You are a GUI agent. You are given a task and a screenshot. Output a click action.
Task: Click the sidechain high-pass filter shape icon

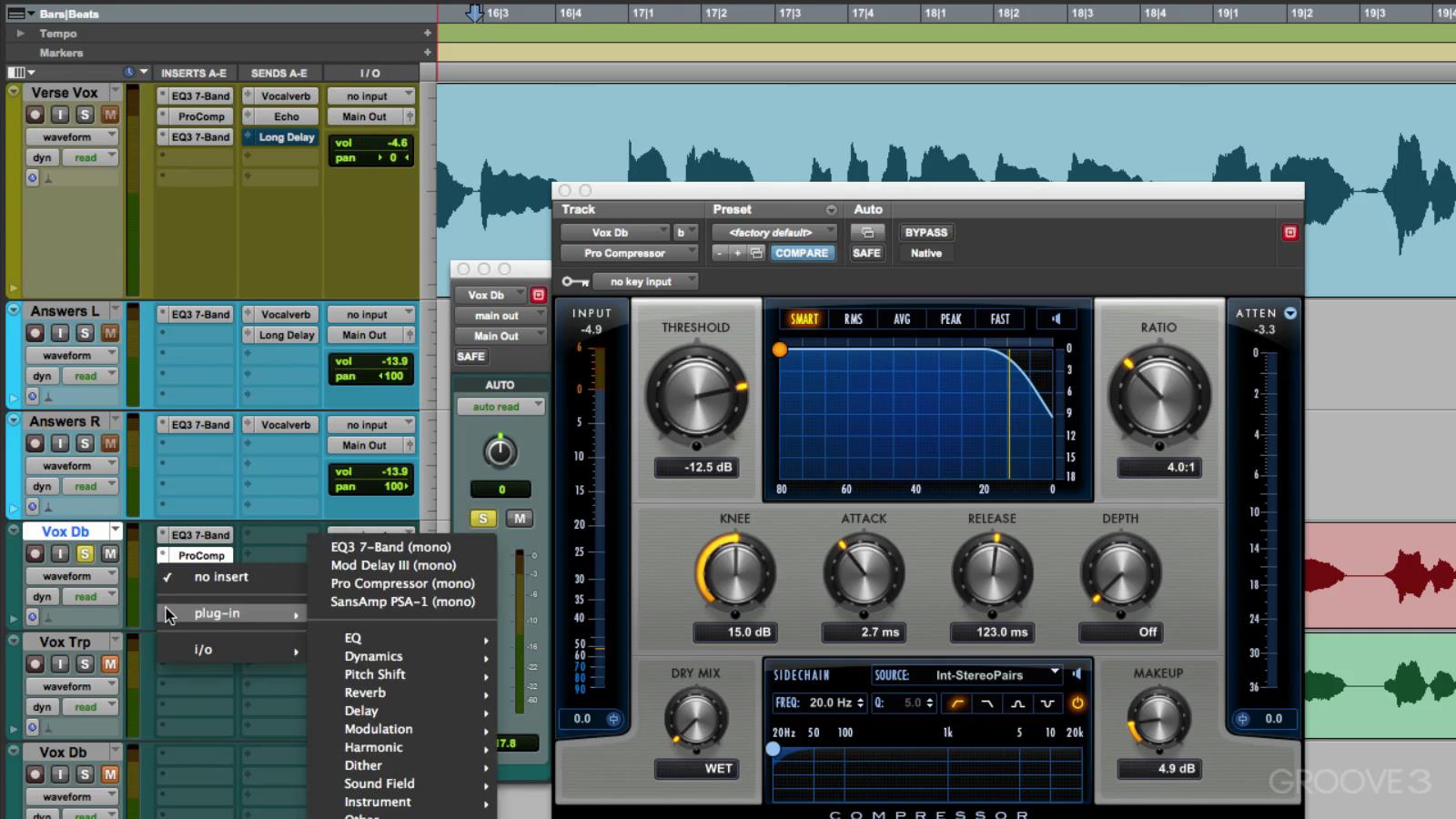(956, 703)
